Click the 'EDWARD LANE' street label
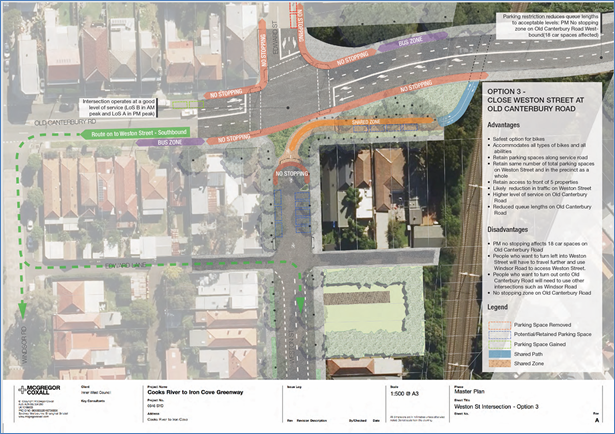Viewport: 615px width, 434px height. (x=126, y=265)
